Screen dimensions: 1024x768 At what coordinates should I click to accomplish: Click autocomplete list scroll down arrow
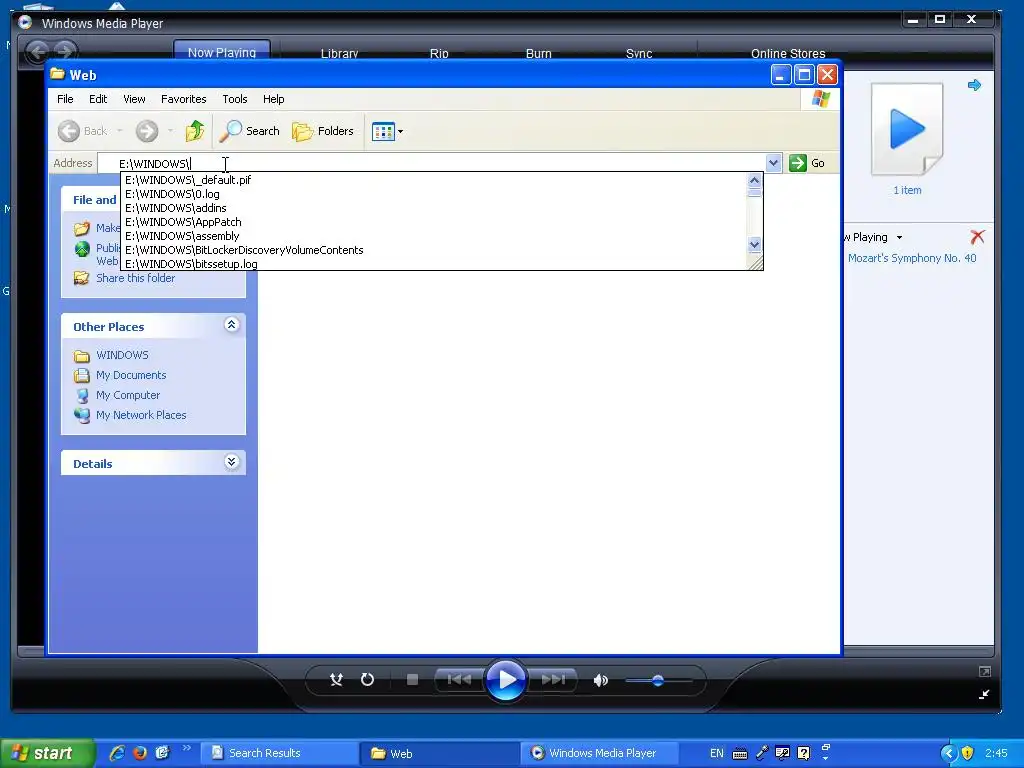click(754, 245)
